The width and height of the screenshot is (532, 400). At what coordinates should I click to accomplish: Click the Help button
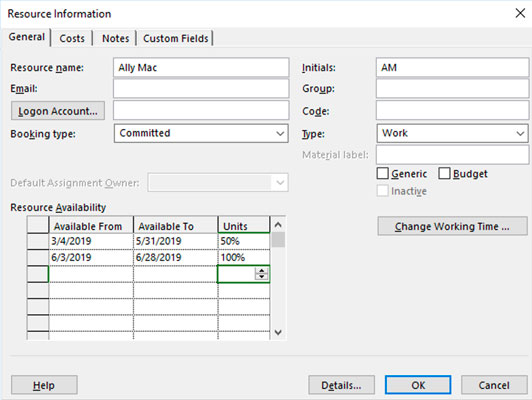[x=44, y=385]
